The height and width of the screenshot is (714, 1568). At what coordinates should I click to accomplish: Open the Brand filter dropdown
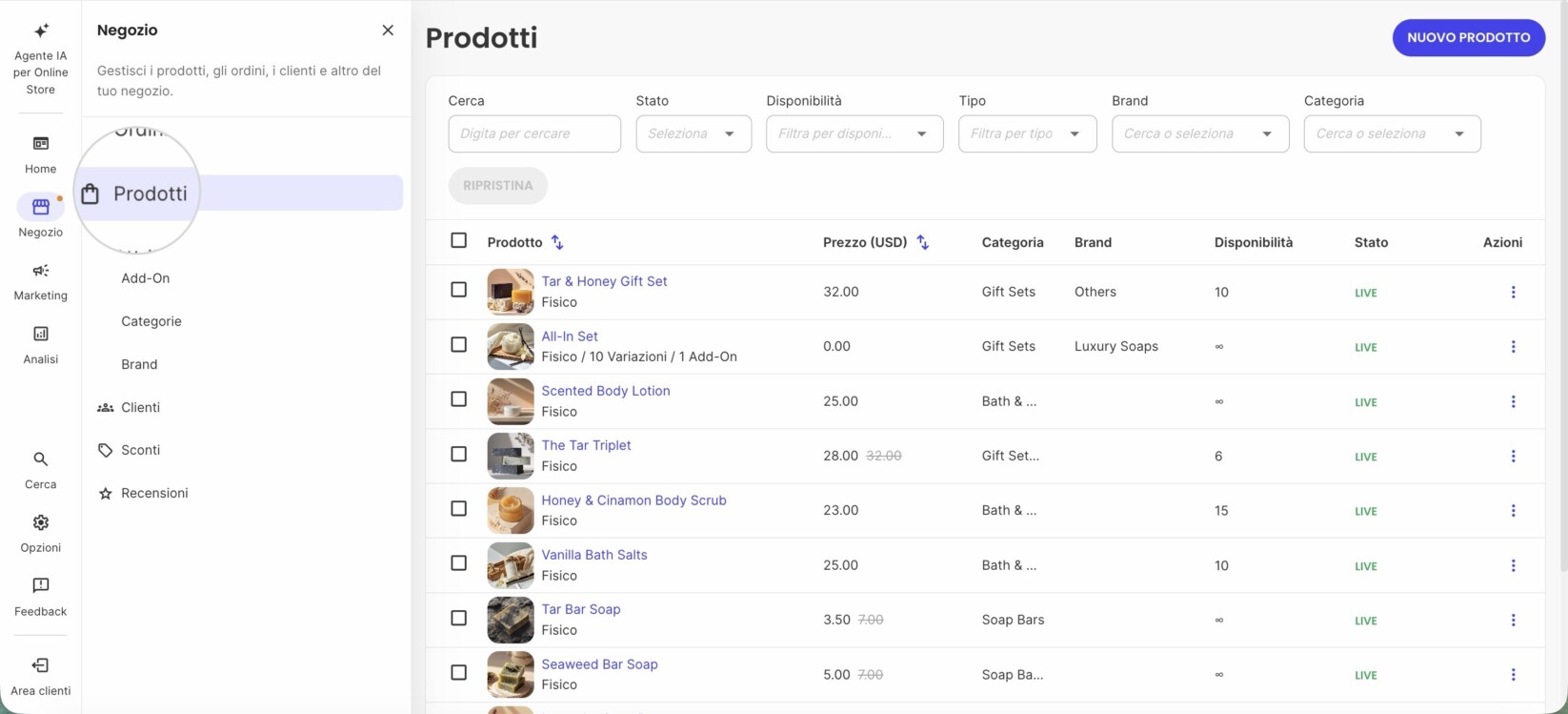(x=1200, y=133)
